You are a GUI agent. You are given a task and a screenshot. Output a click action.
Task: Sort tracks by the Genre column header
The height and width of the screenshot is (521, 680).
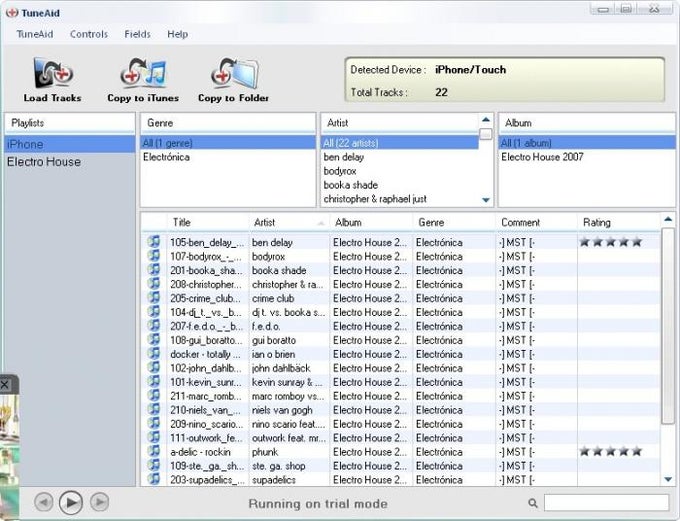(x=454, y=223)
